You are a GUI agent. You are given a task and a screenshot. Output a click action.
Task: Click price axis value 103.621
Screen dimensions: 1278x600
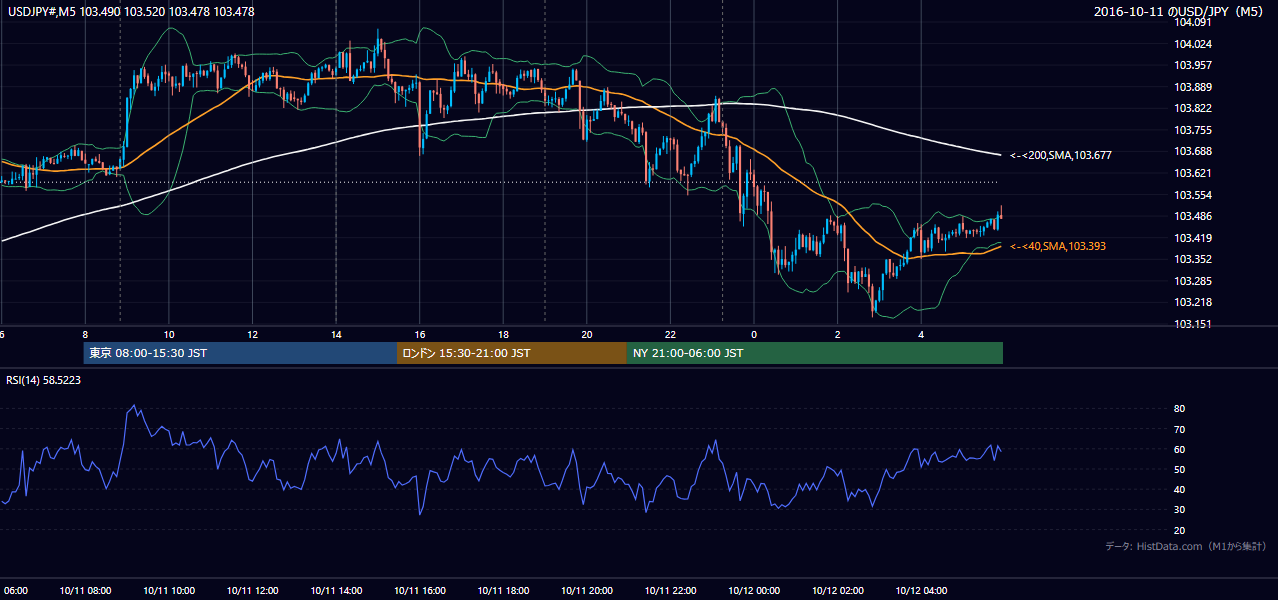(1192, 173)
